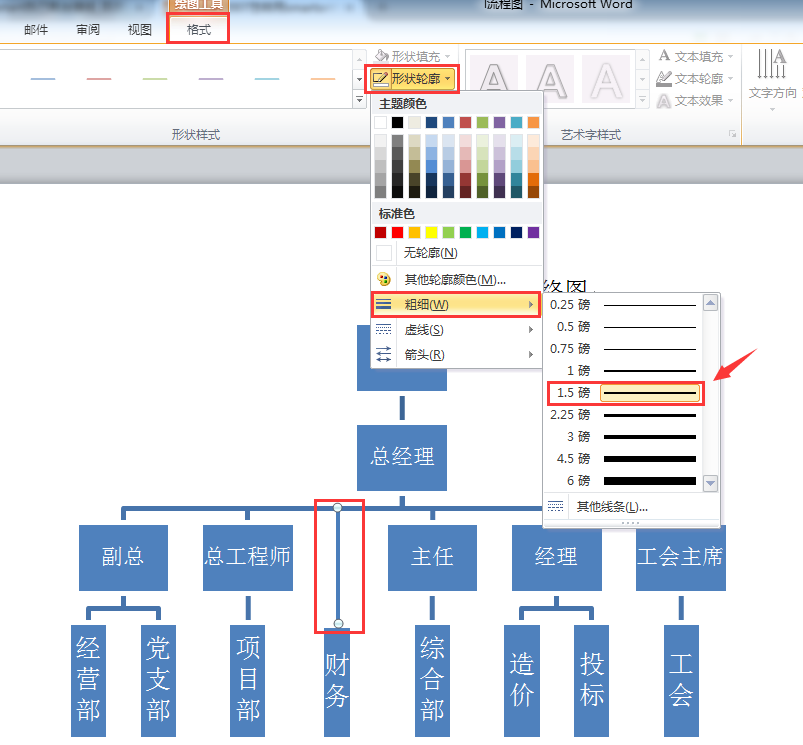Image resolution: width=803 pixels, height=745 pixels.
Task: Open the 箭头(R) submenu
Action: coord(456,354)
